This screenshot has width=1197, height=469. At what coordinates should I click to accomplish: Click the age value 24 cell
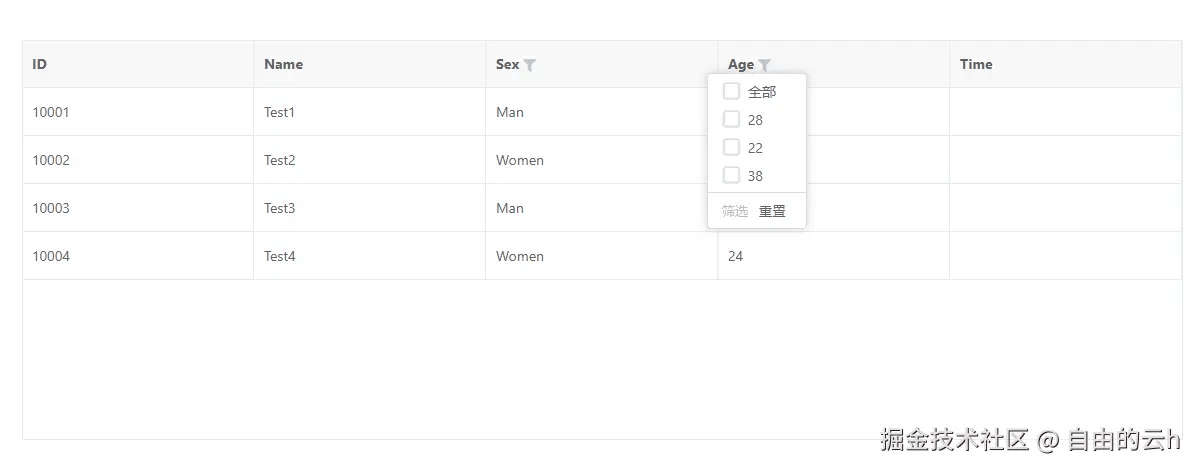735,256
